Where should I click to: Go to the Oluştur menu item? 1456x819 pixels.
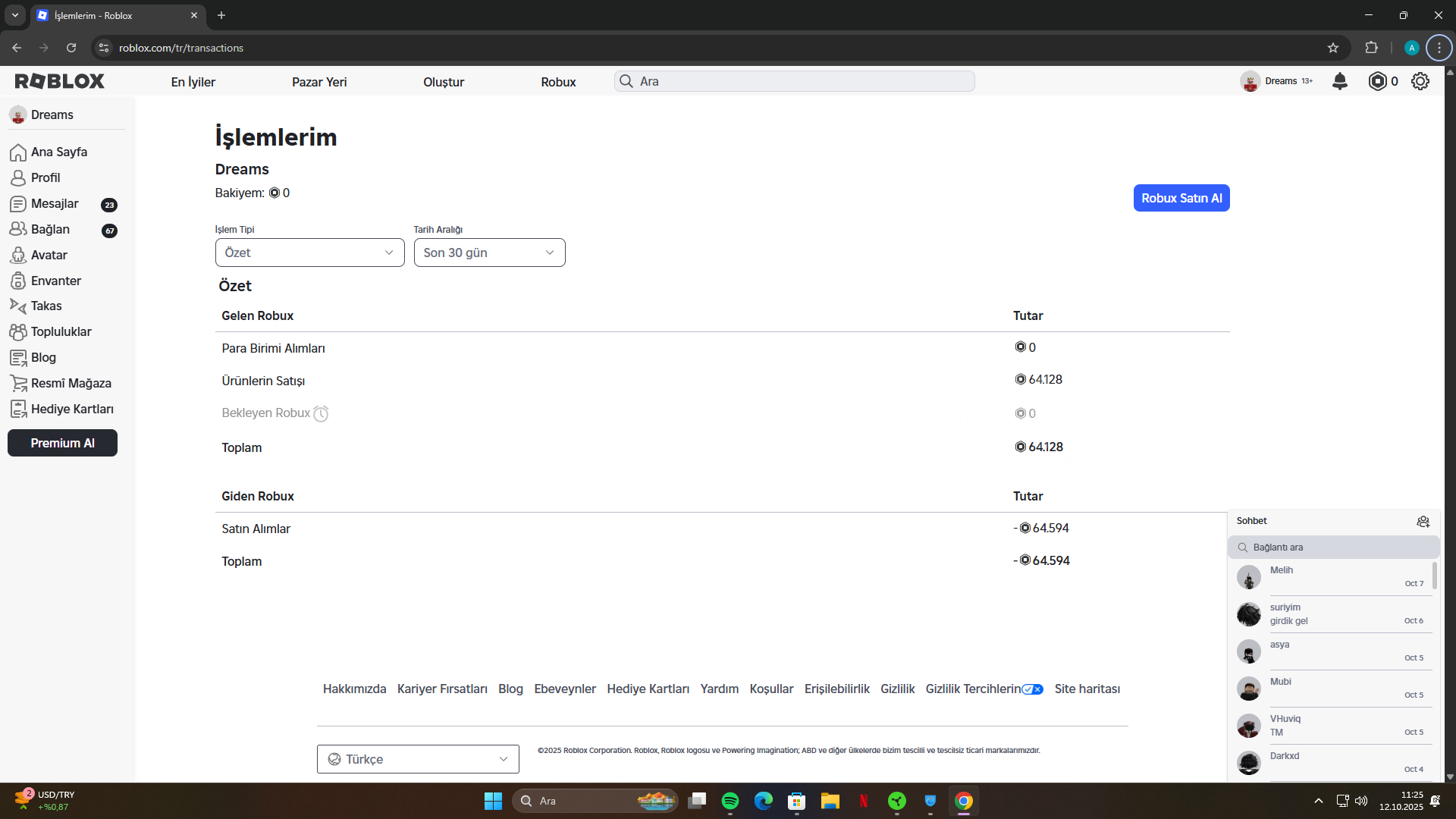point(444,82)
